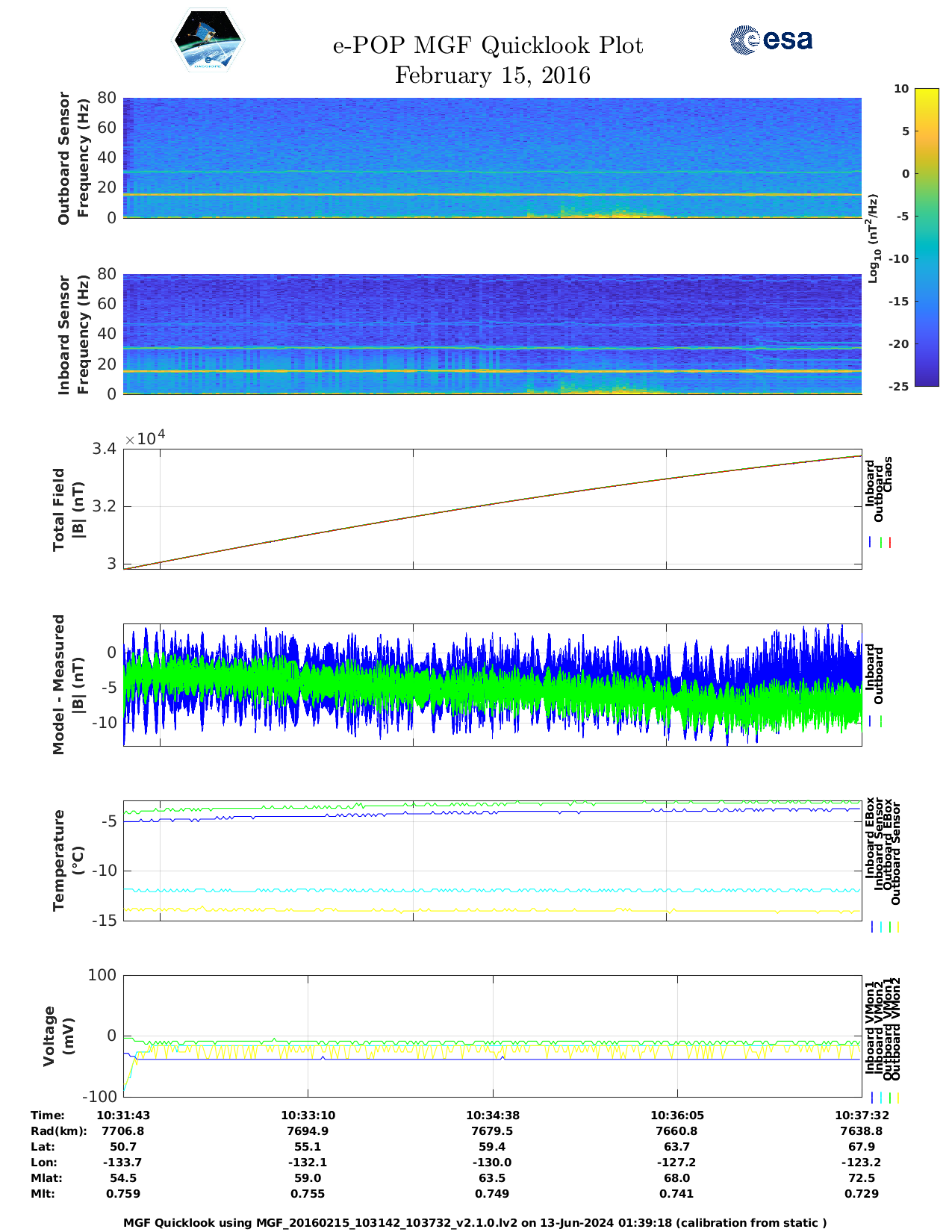Click the Log10 (nT²/Hz) colorbar label
The image size is (952, 1232).
(x=873, y=238)
